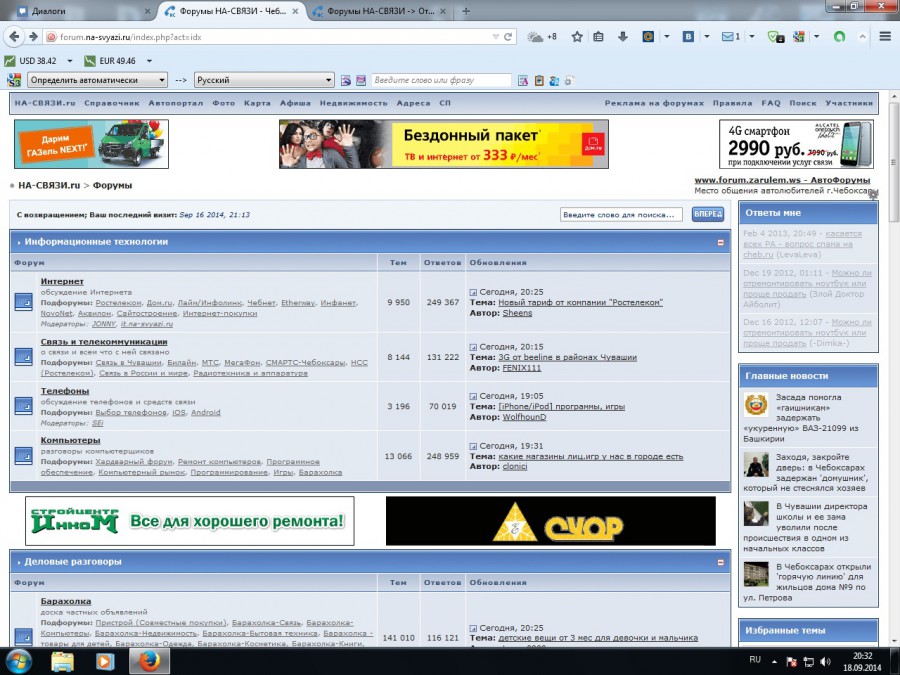Screen dimensions: 900x675
Task: Click the 4G смартфон 2990 руб. banner
Action: click(x=796, y=144)
